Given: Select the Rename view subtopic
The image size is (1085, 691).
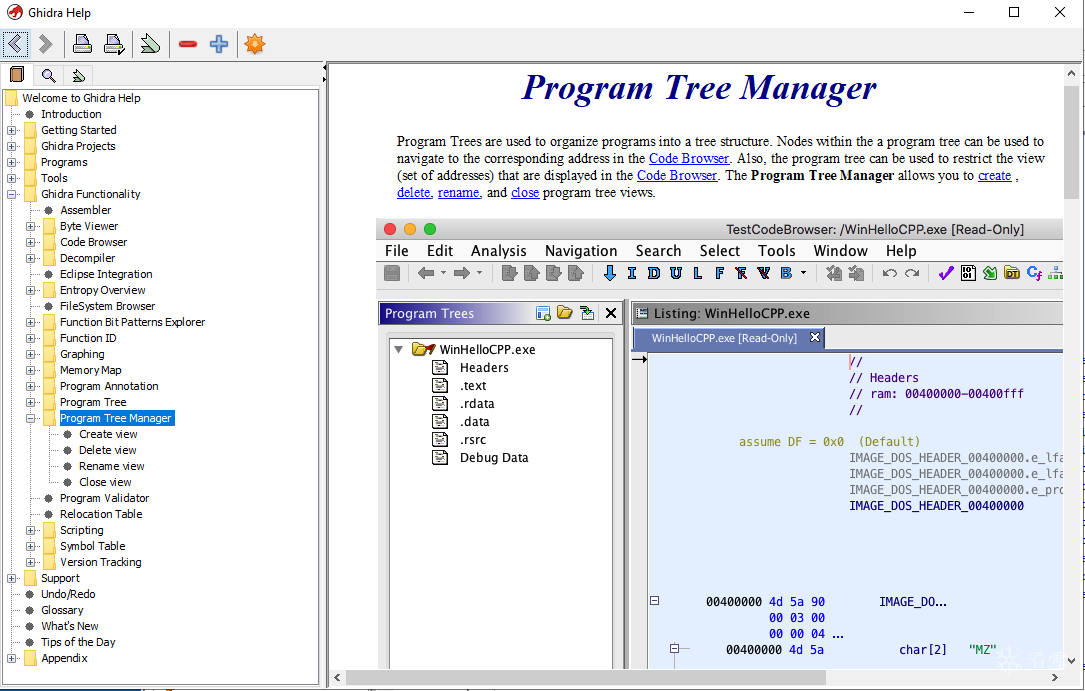Looking at the screenshot, I should (111, 466).
